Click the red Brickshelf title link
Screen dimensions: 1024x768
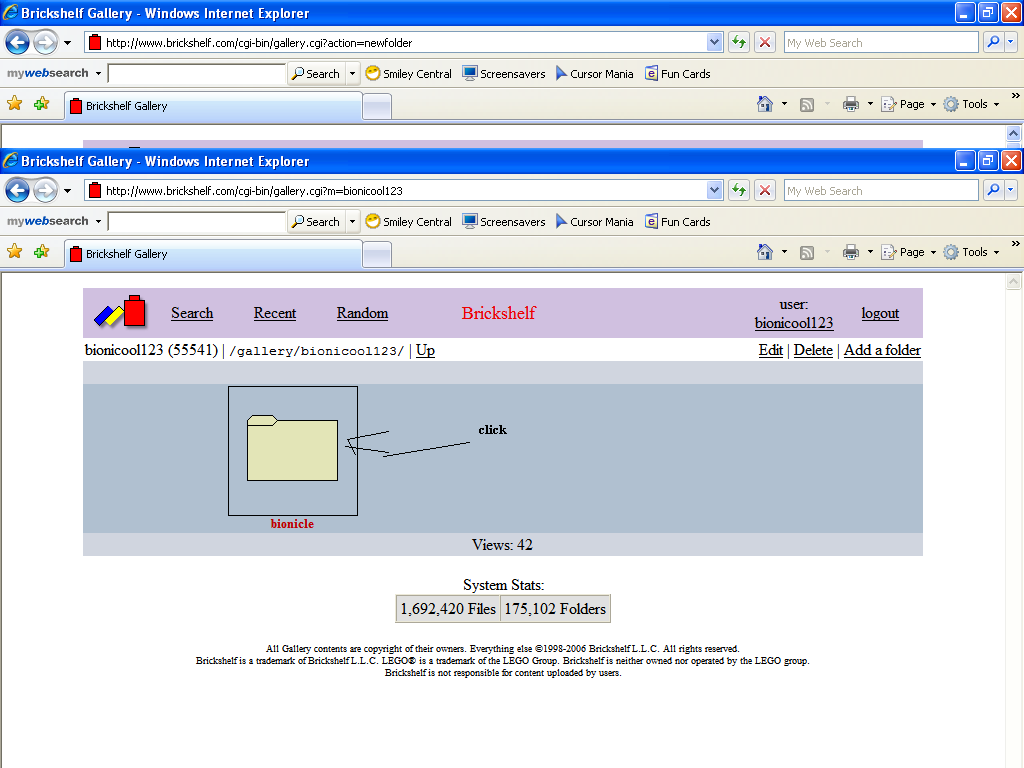click(498, 313)
